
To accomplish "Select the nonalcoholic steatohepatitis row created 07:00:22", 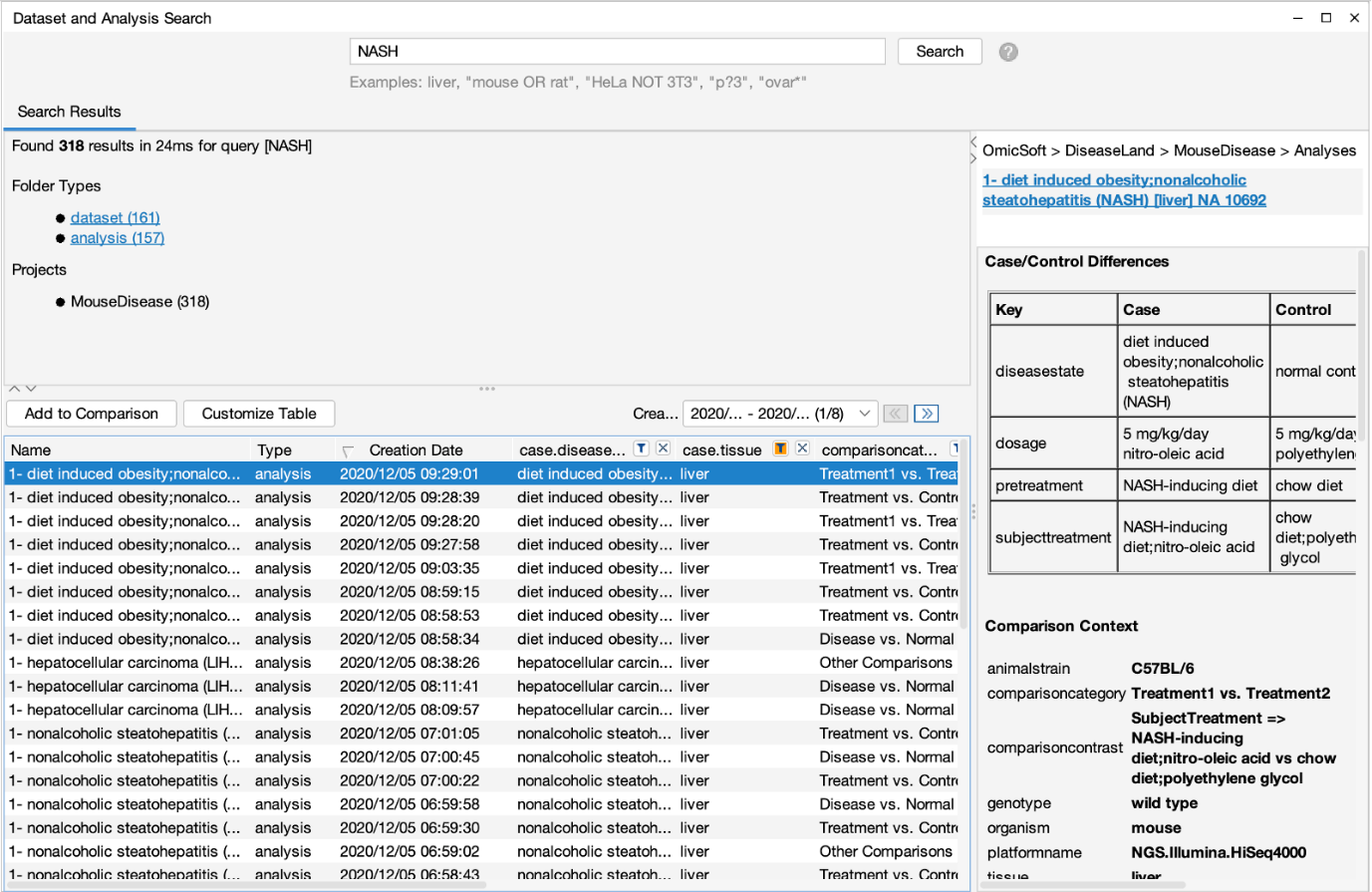I will 482,780.
